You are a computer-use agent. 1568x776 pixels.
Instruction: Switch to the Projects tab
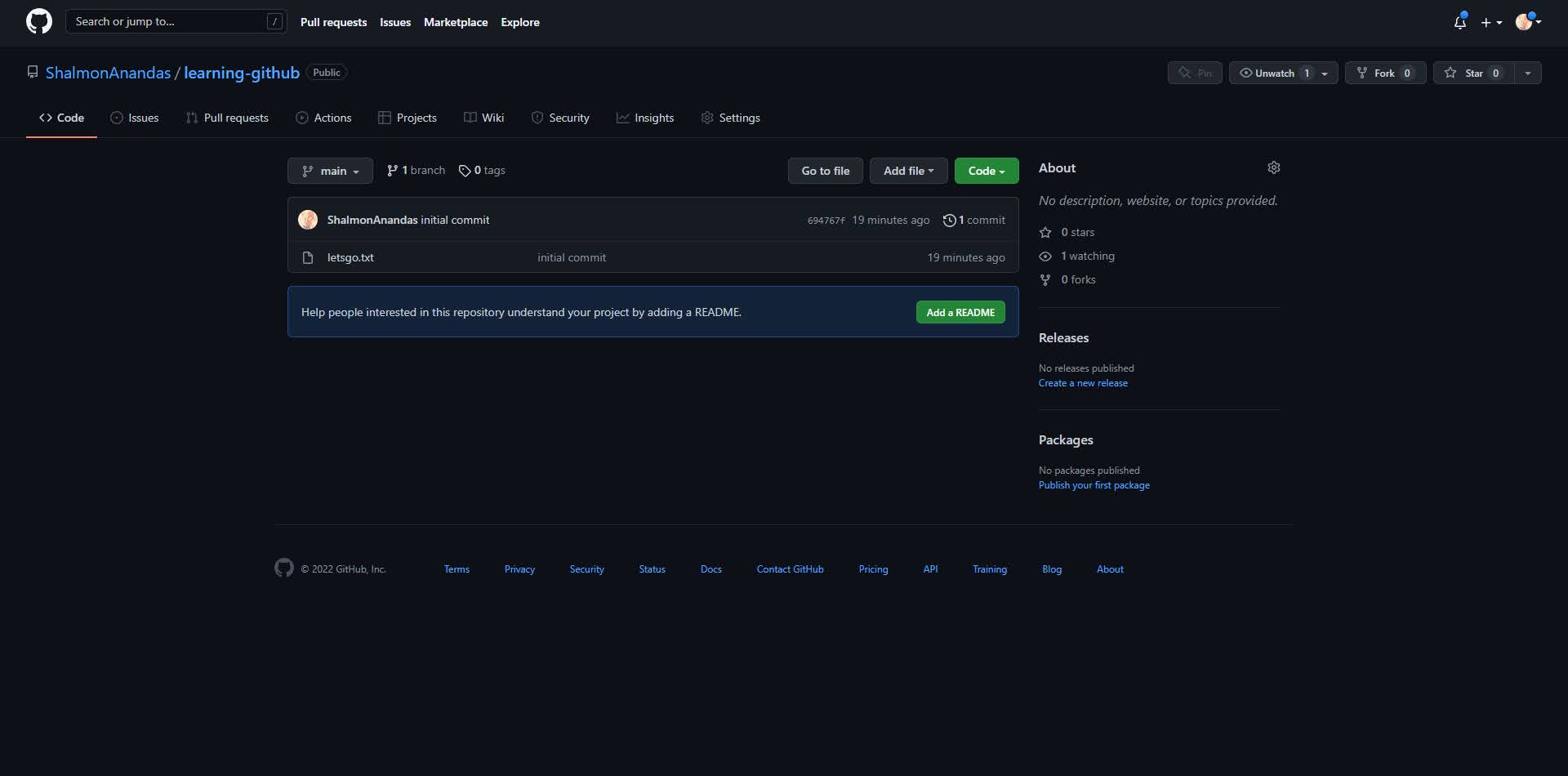[408, 118]
